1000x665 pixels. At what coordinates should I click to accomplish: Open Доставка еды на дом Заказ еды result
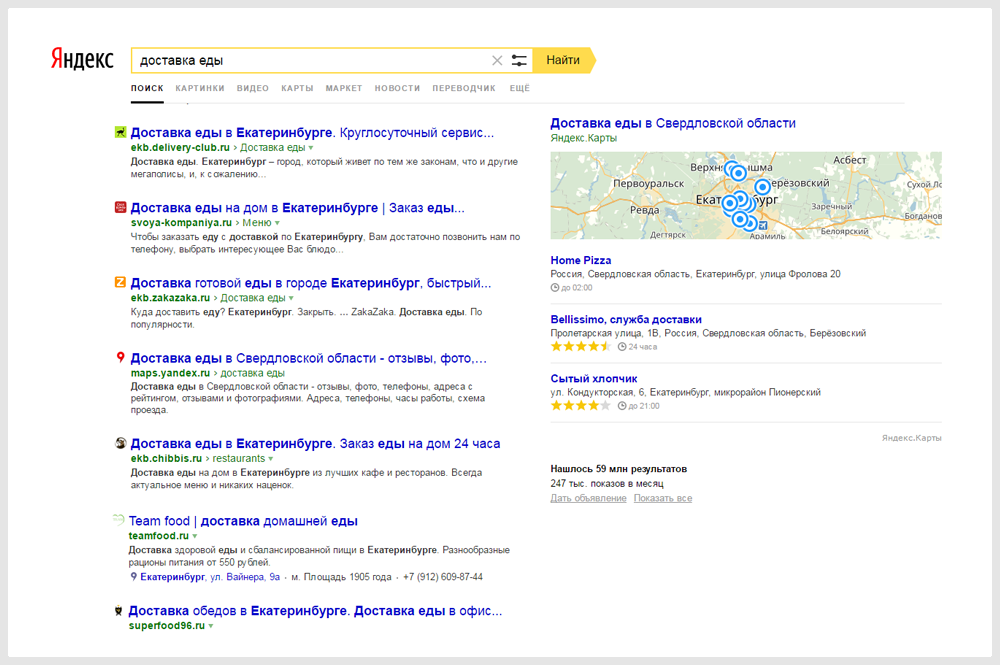point(297,208)
